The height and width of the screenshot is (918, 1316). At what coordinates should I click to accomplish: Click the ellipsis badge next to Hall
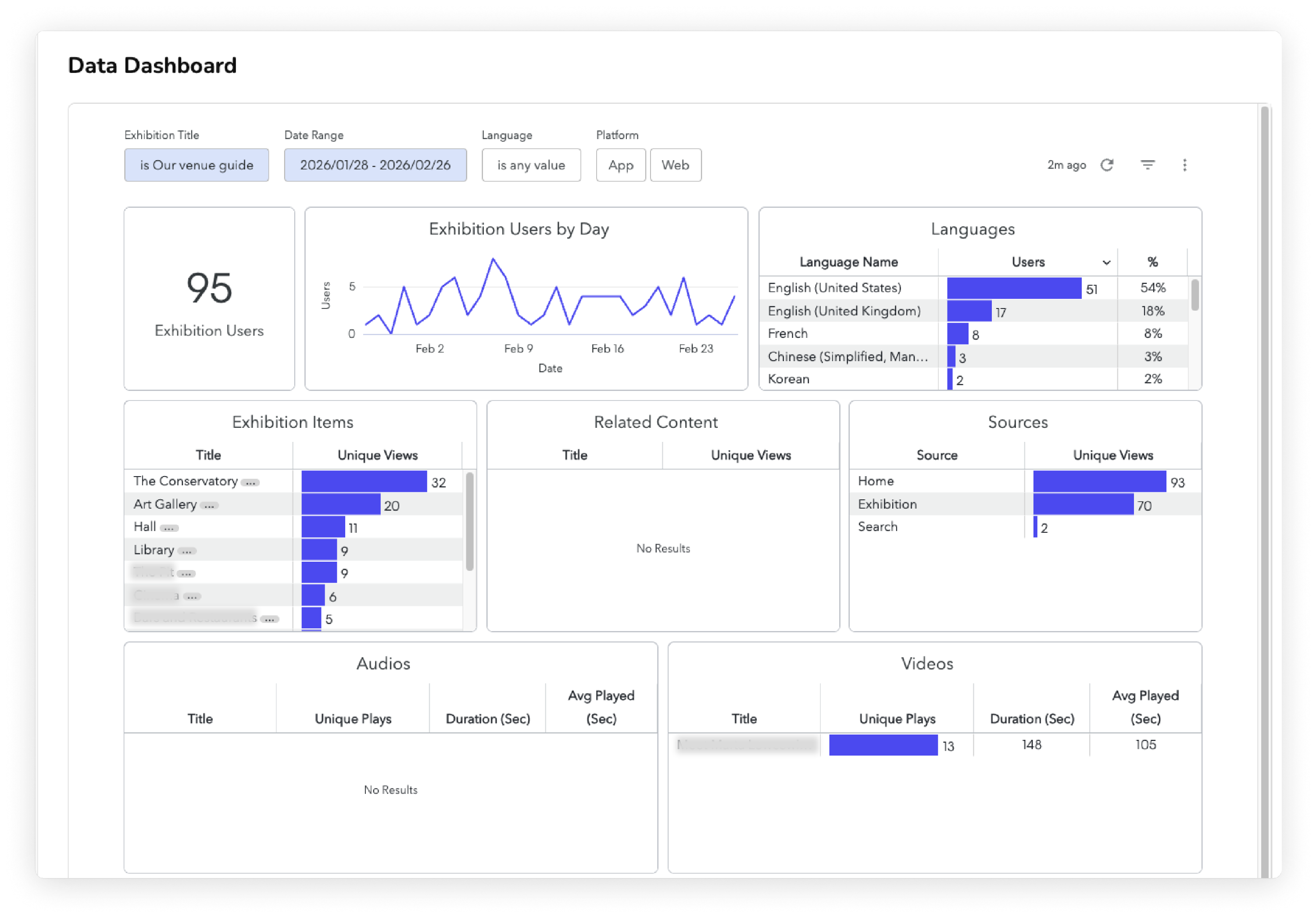point(169,528)
